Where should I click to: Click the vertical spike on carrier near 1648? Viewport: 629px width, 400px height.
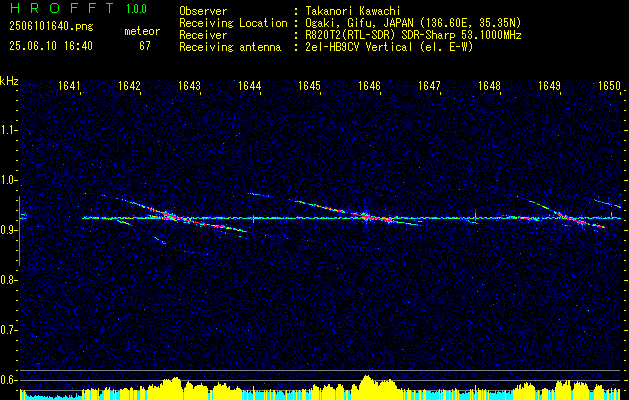pyautogui.click(x=475, y=213)
